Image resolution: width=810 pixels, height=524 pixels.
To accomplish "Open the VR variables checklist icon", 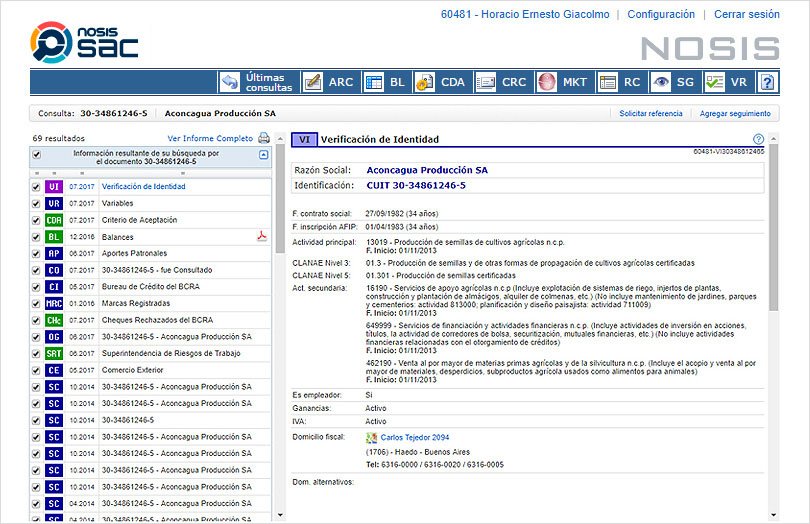I will coord(714,82).
